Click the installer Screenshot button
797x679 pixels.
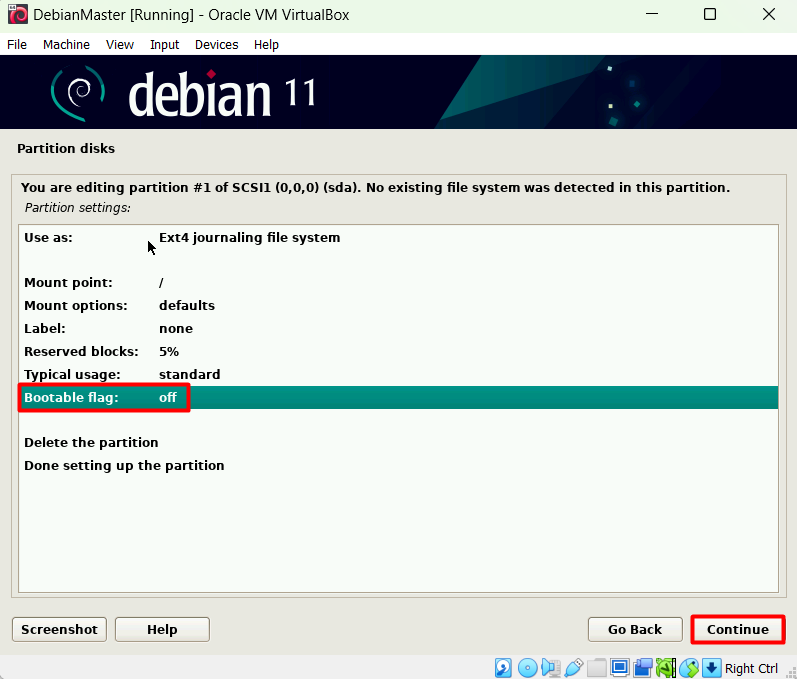click(x=59, y=629)
